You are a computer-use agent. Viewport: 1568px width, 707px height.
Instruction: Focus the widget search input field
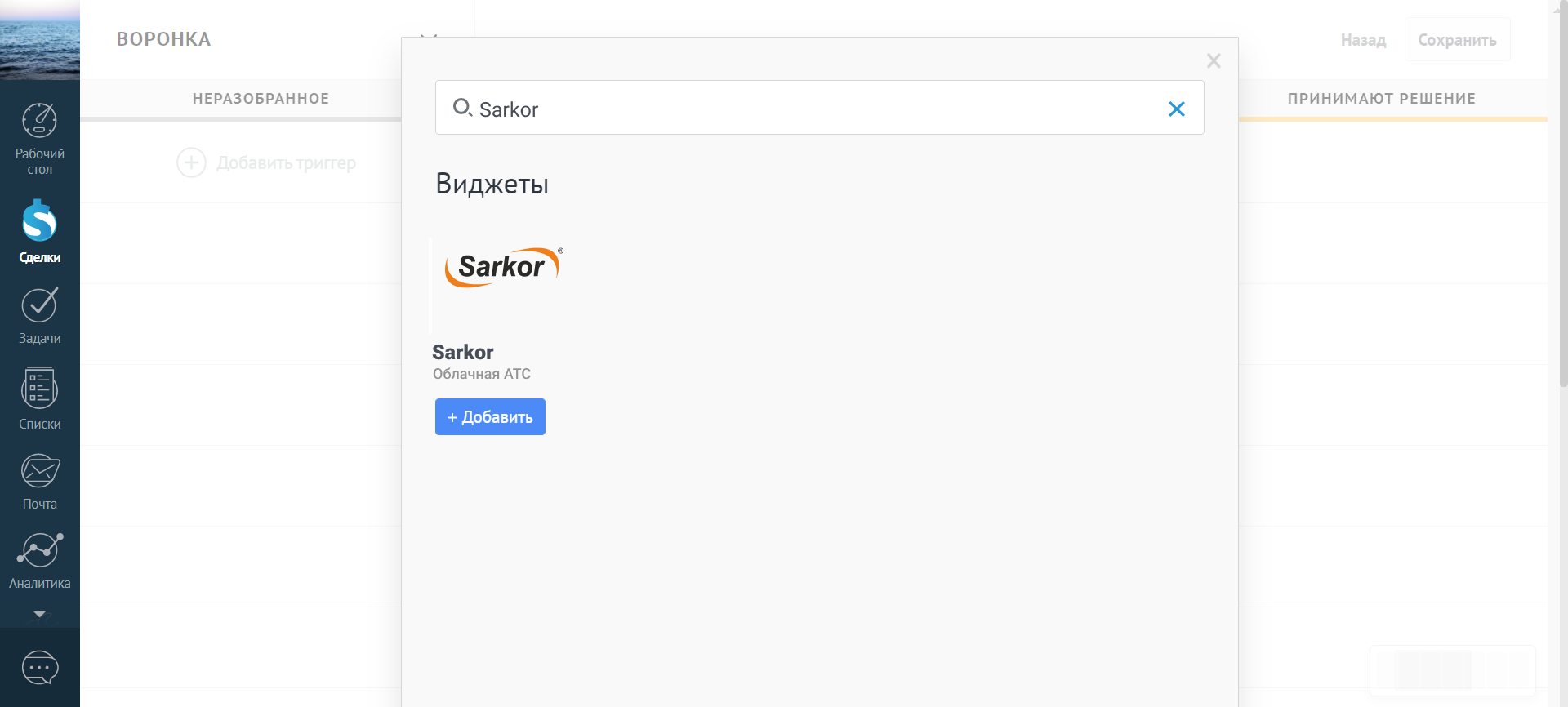coord(817,109)
